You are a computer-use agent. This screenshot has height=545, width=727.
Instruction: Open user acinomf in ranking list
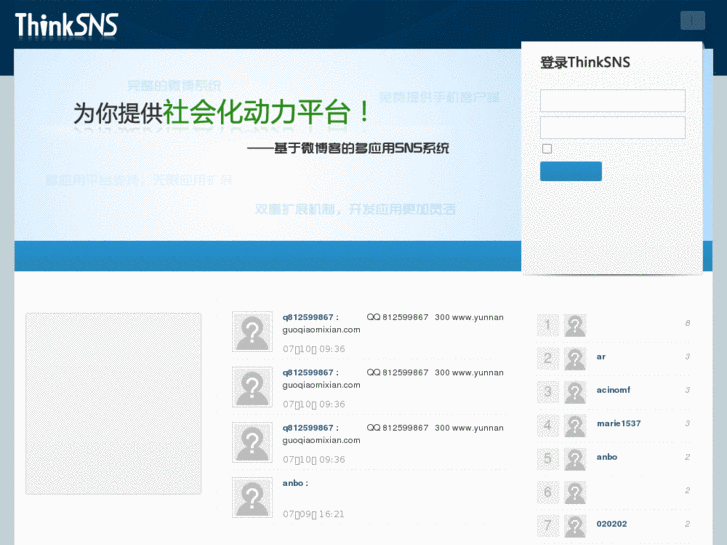(613, 390)
